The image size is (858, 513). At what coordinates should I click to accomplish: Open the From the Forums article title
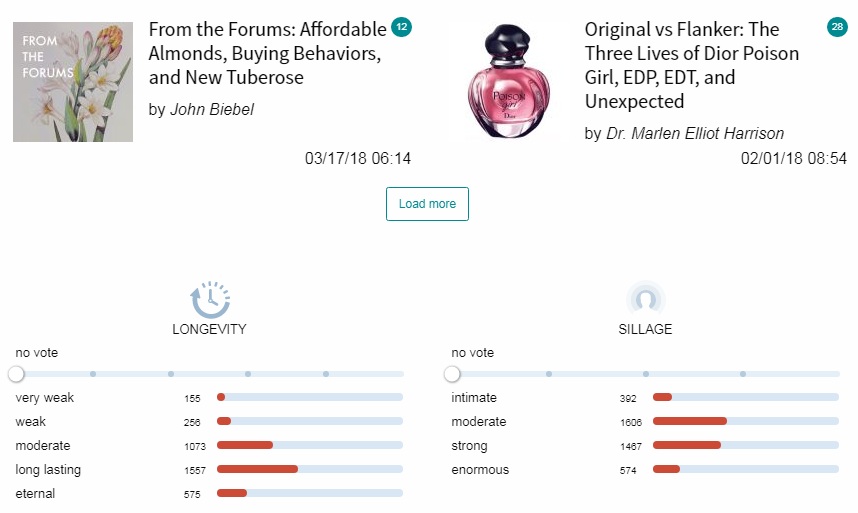pos(268,53)
